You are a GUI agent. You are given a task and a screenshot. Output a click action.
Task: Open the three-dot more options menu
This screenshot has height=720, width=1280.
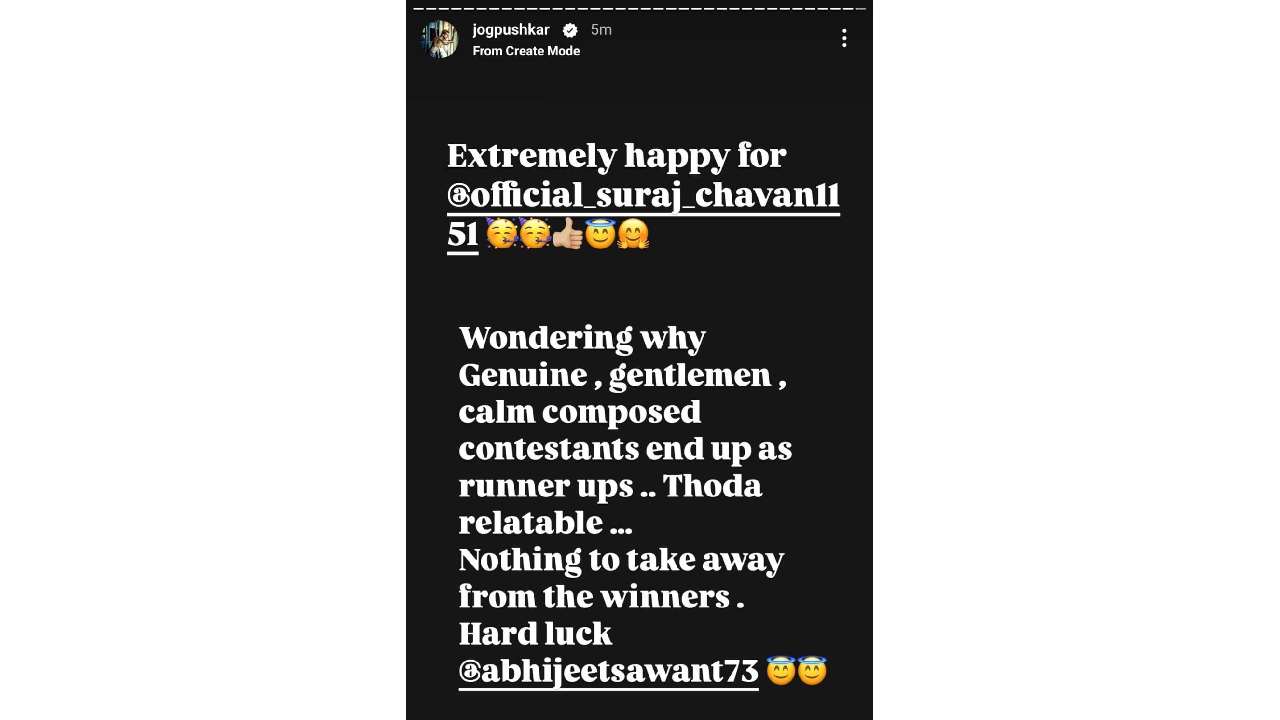coord(844,38)
